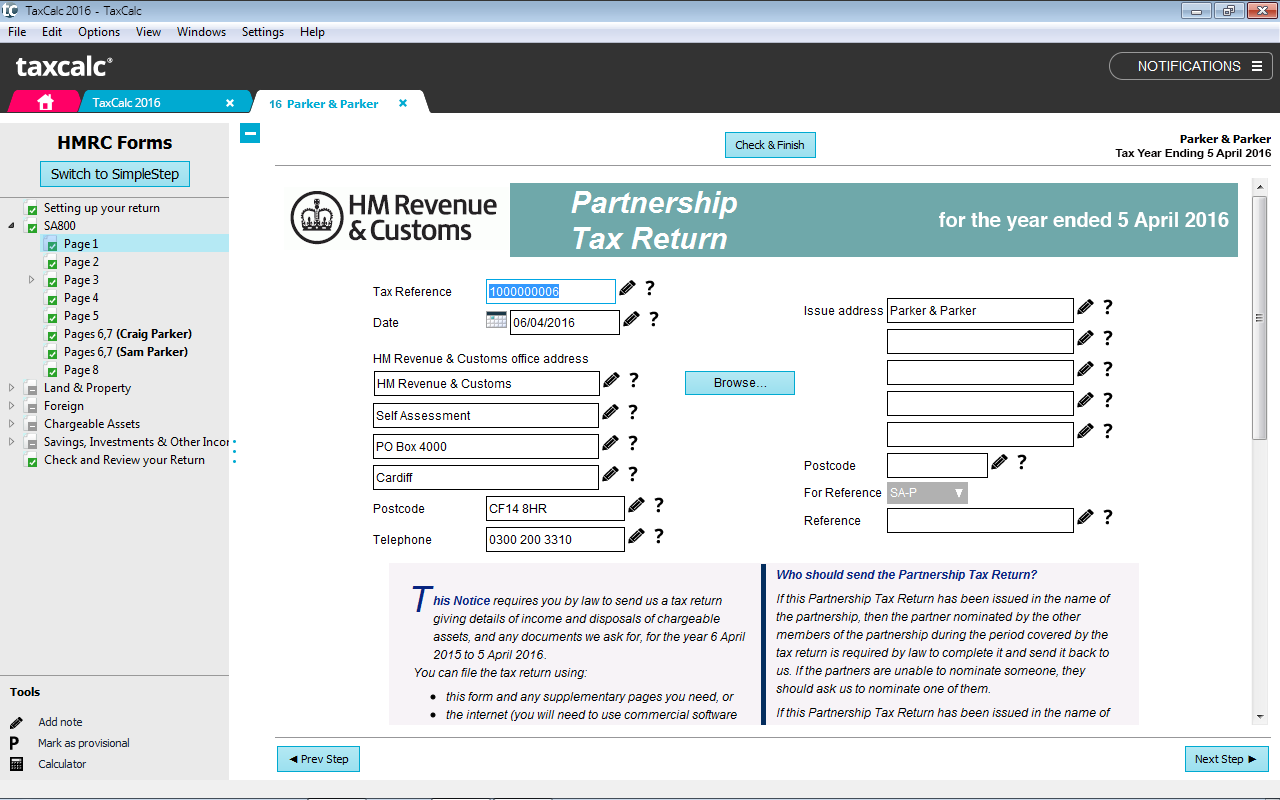Collapse sidebar with blue minus button

250,133
